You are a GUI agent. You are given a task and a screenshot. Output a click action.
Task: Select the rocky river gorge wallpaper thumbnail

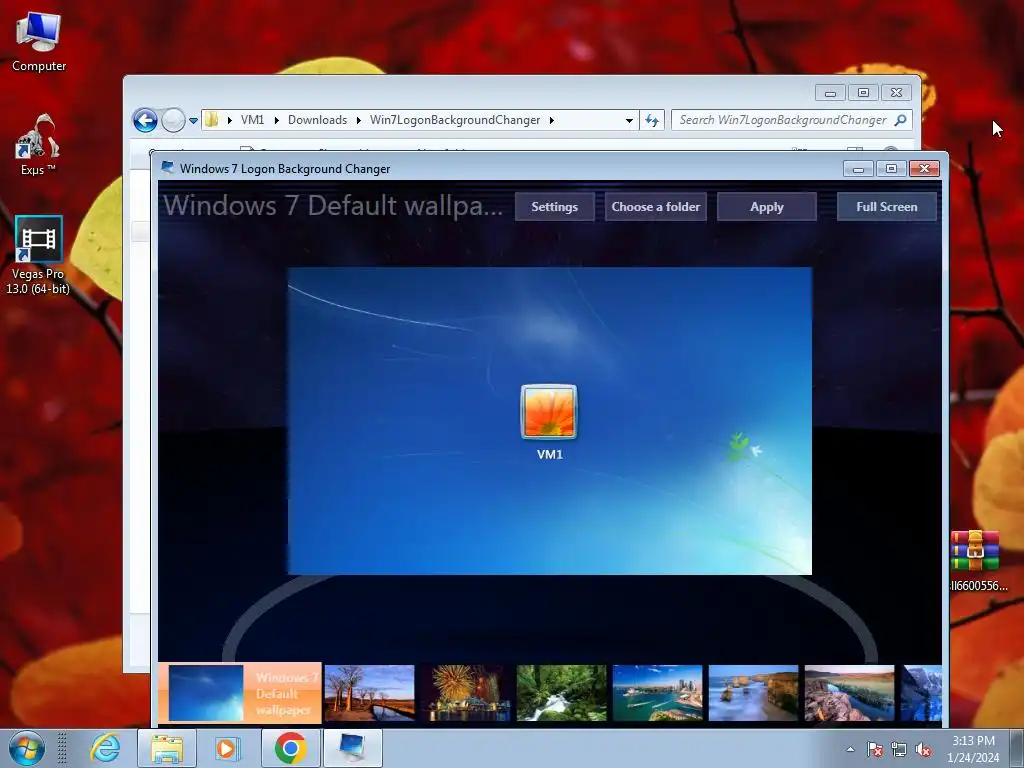click(x=850, y=693)
